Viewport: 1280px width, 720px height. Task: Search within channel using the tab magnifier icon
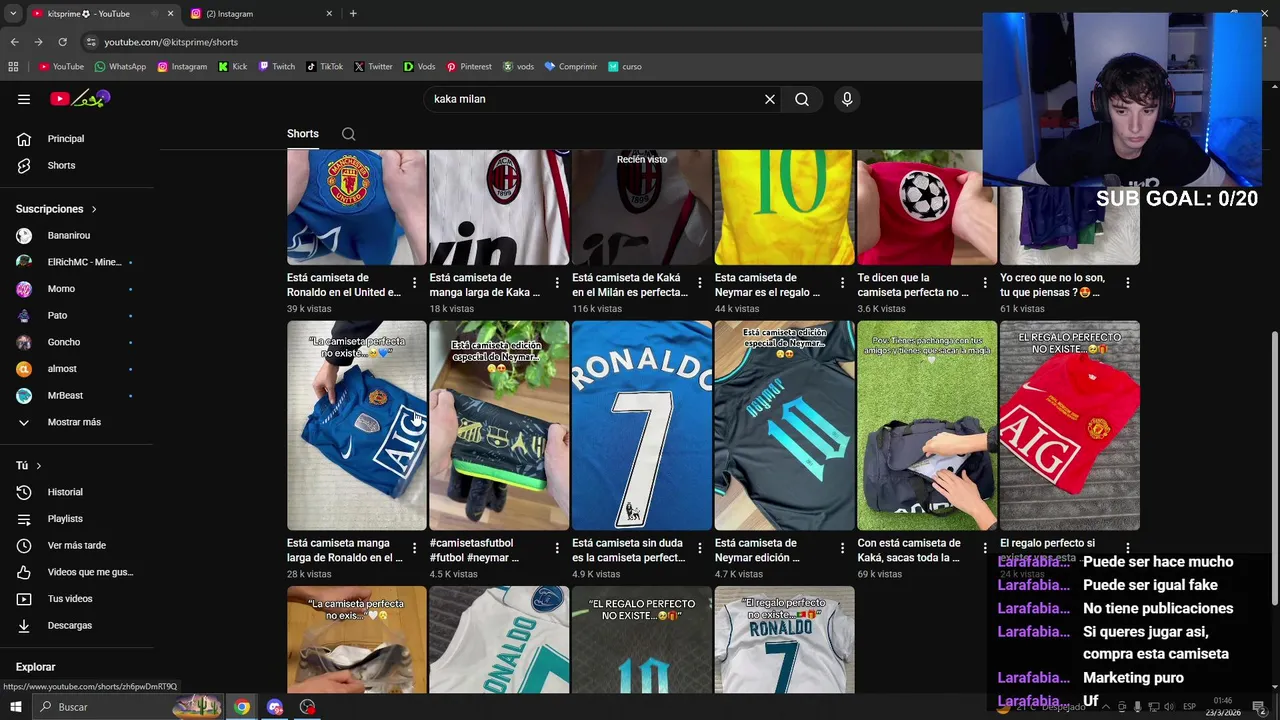pos(348,134)
